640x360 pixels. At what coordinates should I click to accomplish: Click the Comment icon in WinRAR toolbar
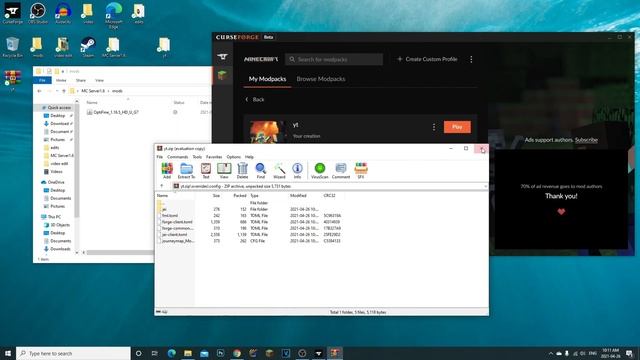(x=341, y=171)
